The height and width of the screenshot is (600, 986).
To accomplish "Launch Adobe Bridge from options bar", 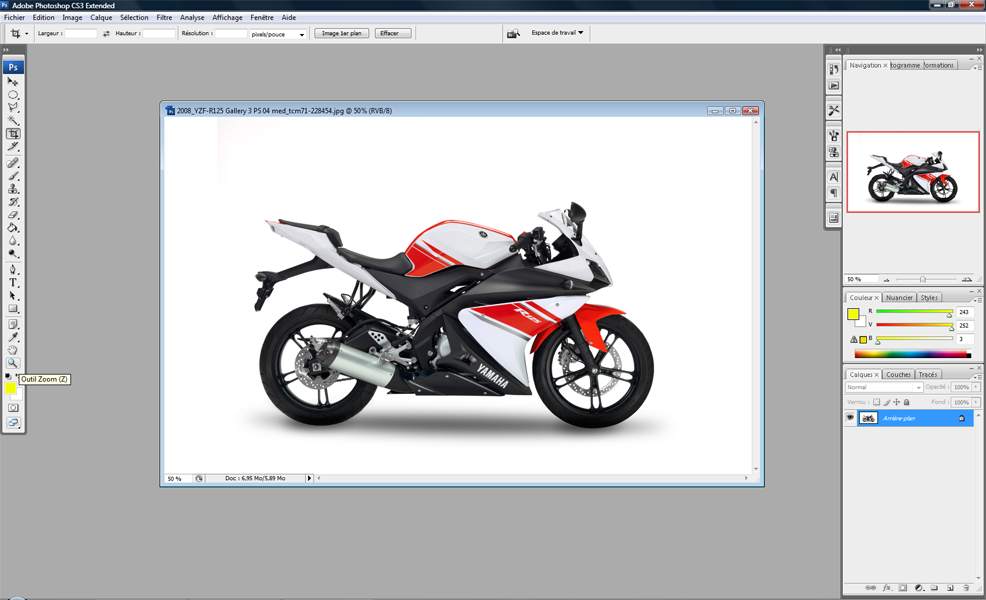I will point(514,33).
